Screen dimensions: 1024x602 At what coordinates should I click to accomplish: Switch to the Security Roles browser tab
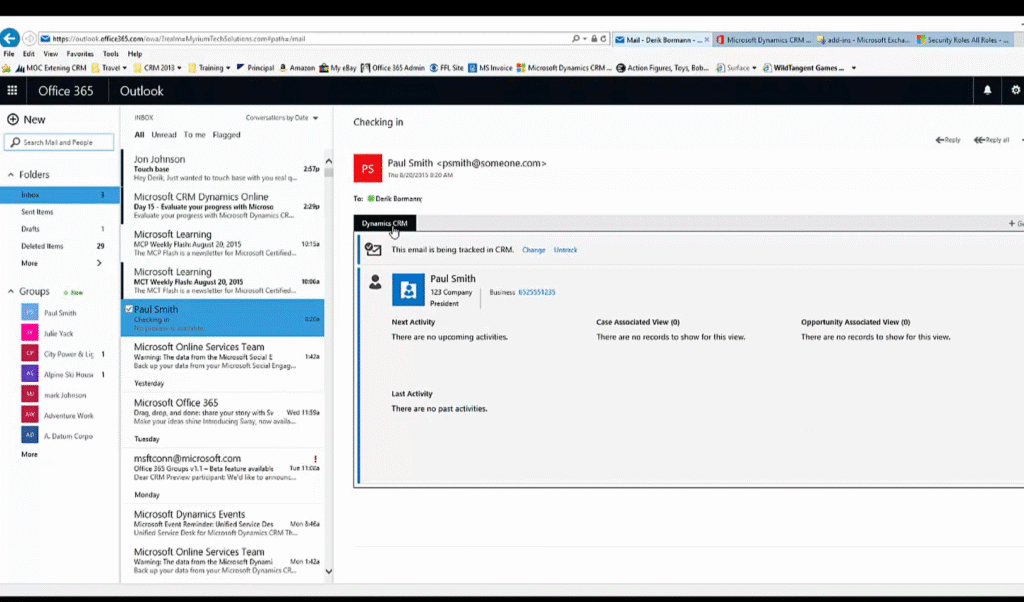pyautogui.click(x=964, y=40)
